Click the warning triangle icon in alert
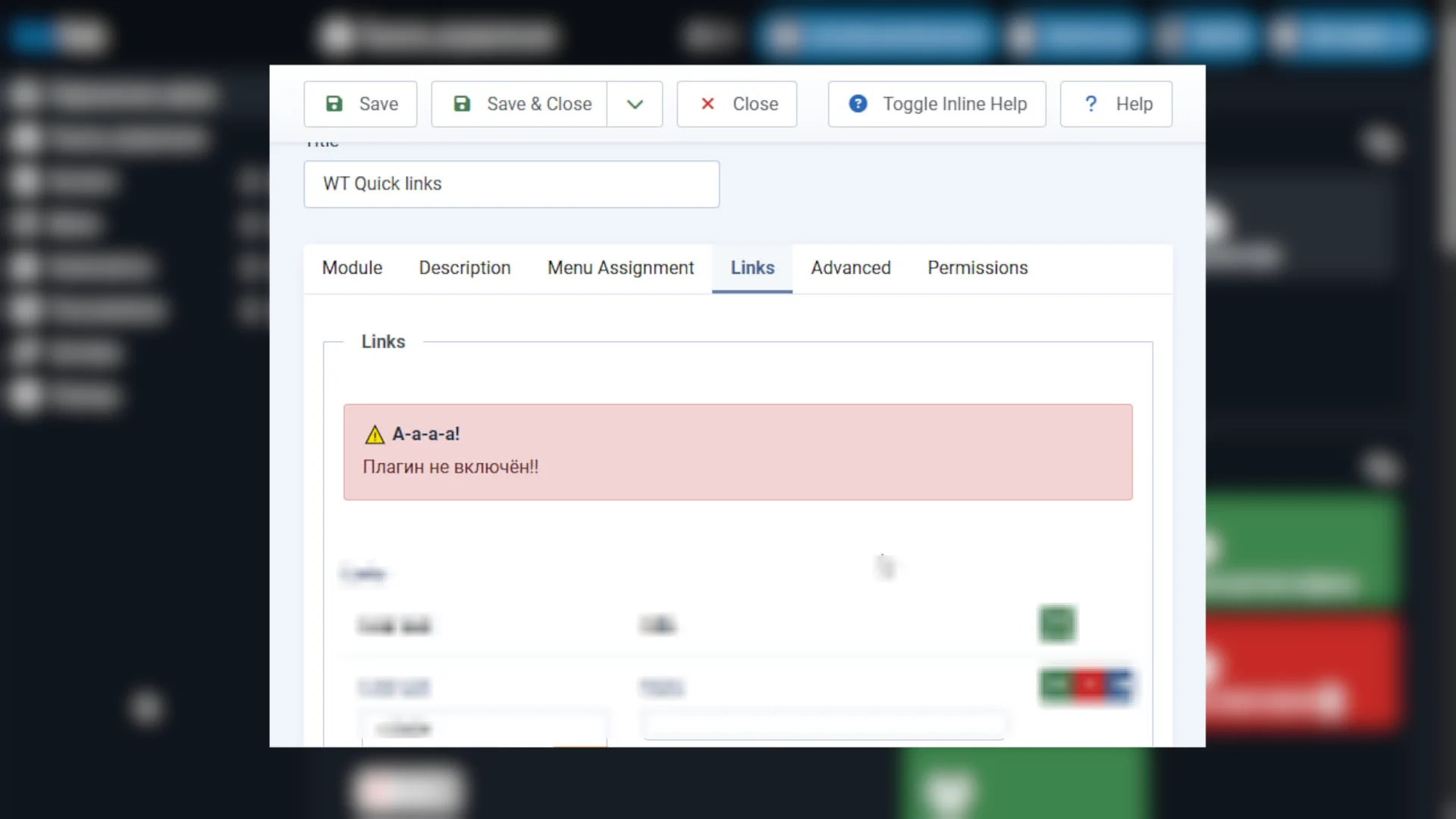The width and height of the screenshot is (1456, 819). 375,435
